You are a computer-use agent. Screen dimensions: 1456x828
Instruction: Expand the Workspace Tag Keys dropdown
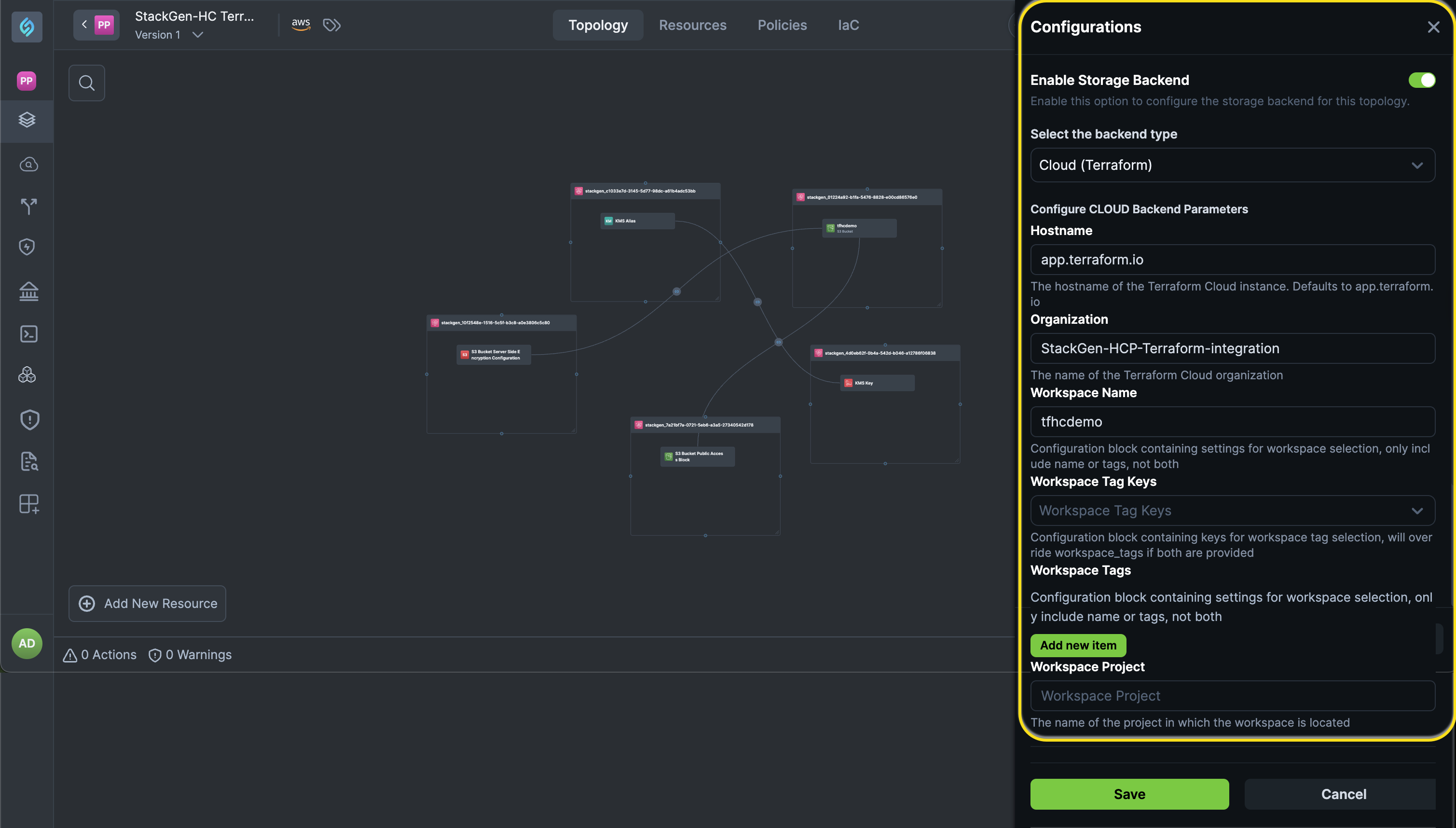pyautogui.click(x=1232, y=511)
